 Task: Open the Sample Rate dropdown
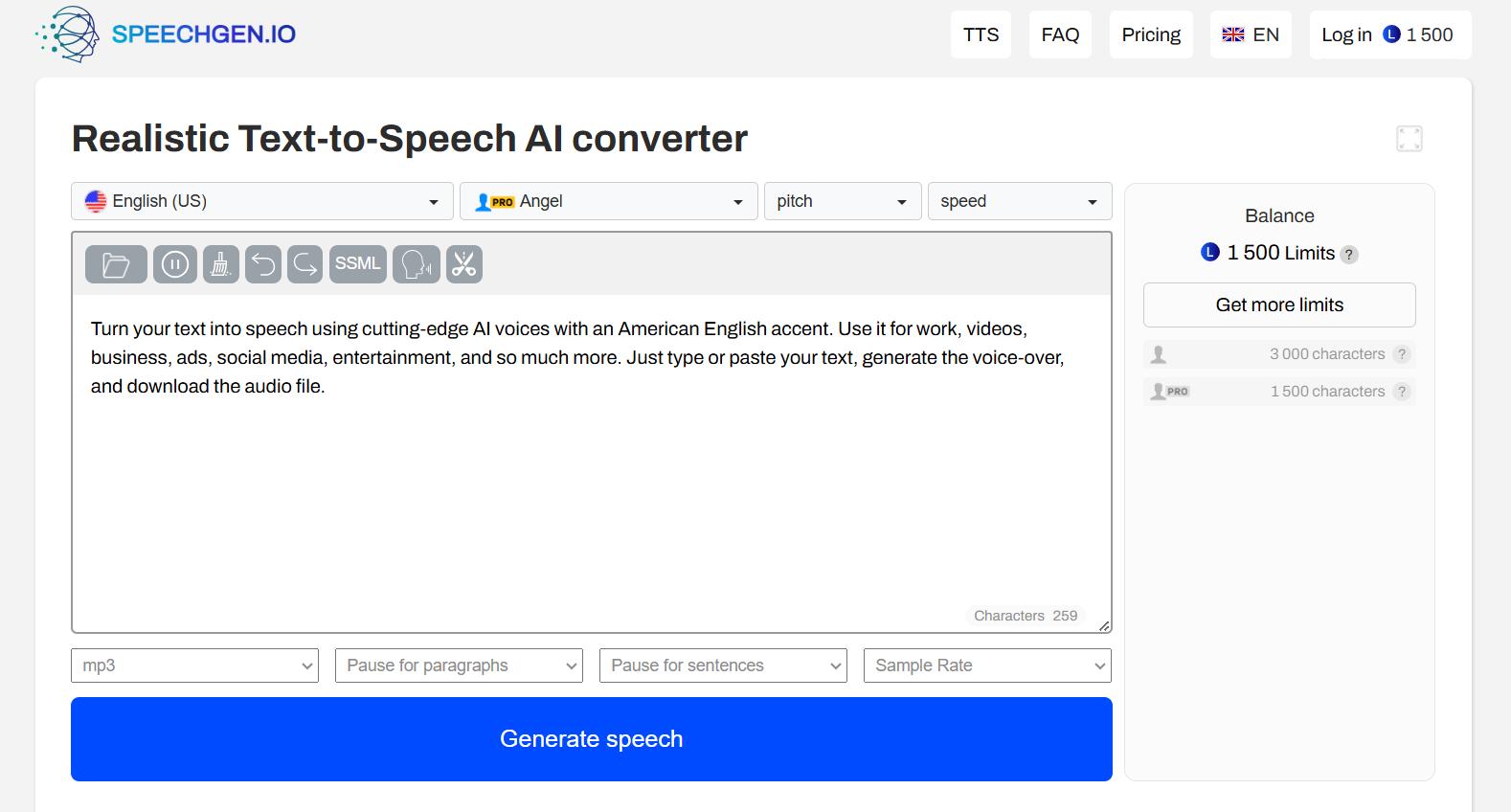[x=987, y=665]
